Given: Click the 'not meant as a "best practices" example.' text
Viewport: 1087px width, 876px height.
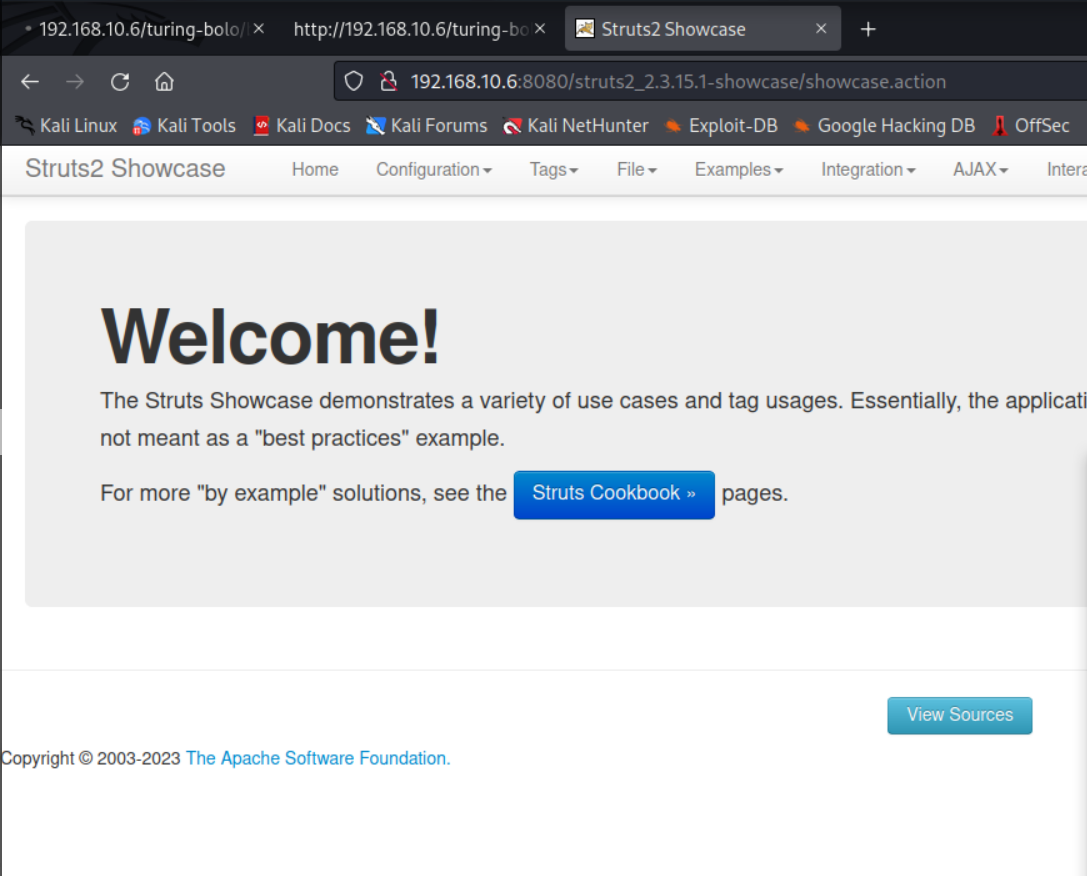Looking at the screenshot, I should pyautogui.click(x=302, y=438).
